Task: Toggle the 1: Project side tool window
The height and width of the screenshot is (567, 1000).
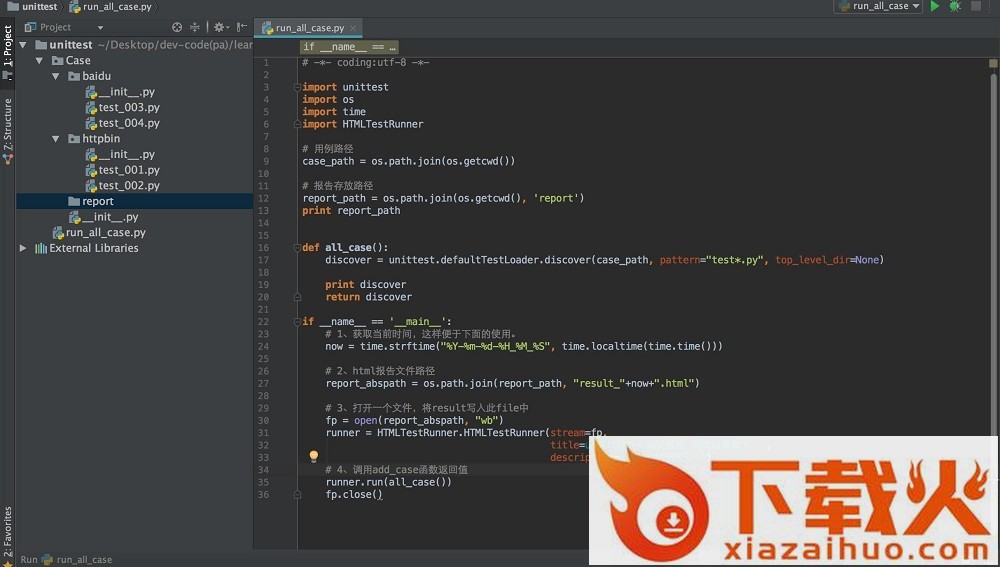Action: (7, 47)
